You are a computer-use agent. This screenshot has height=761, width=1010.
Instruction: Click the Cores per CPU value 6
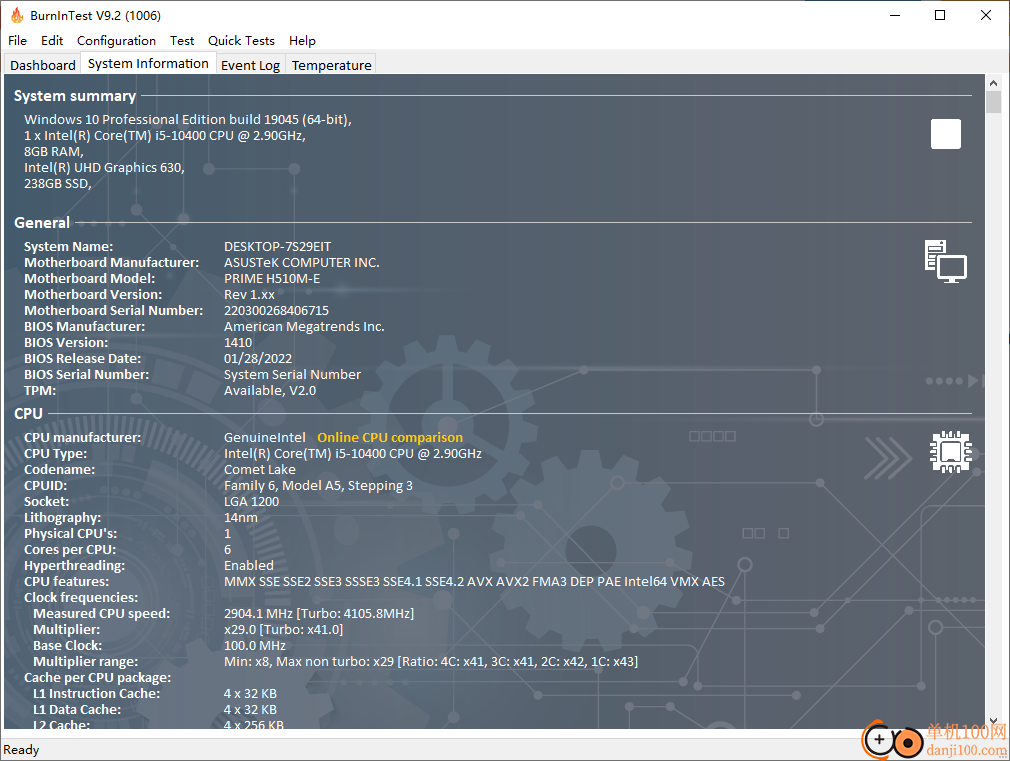(x=227, y=550)
